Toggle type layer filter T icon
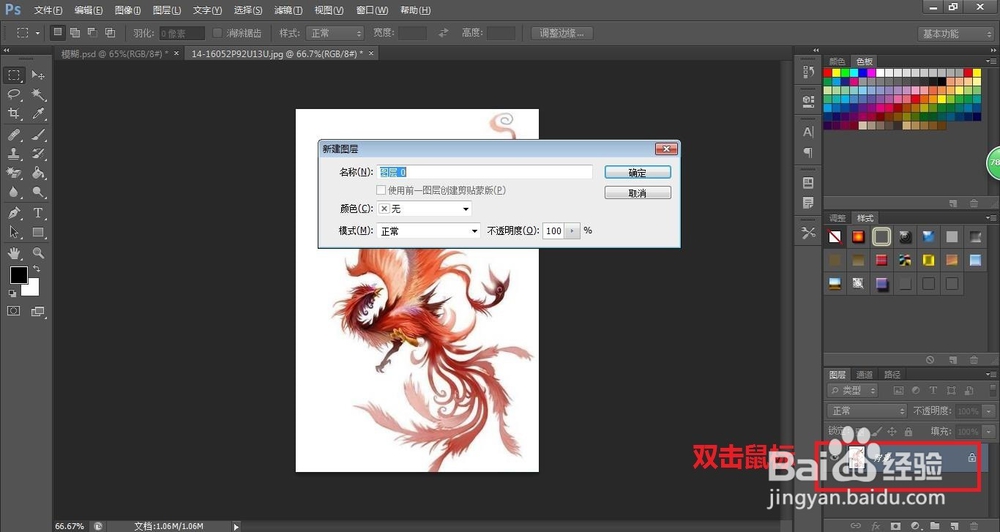The image size is (1000, 532). (933, 390)
